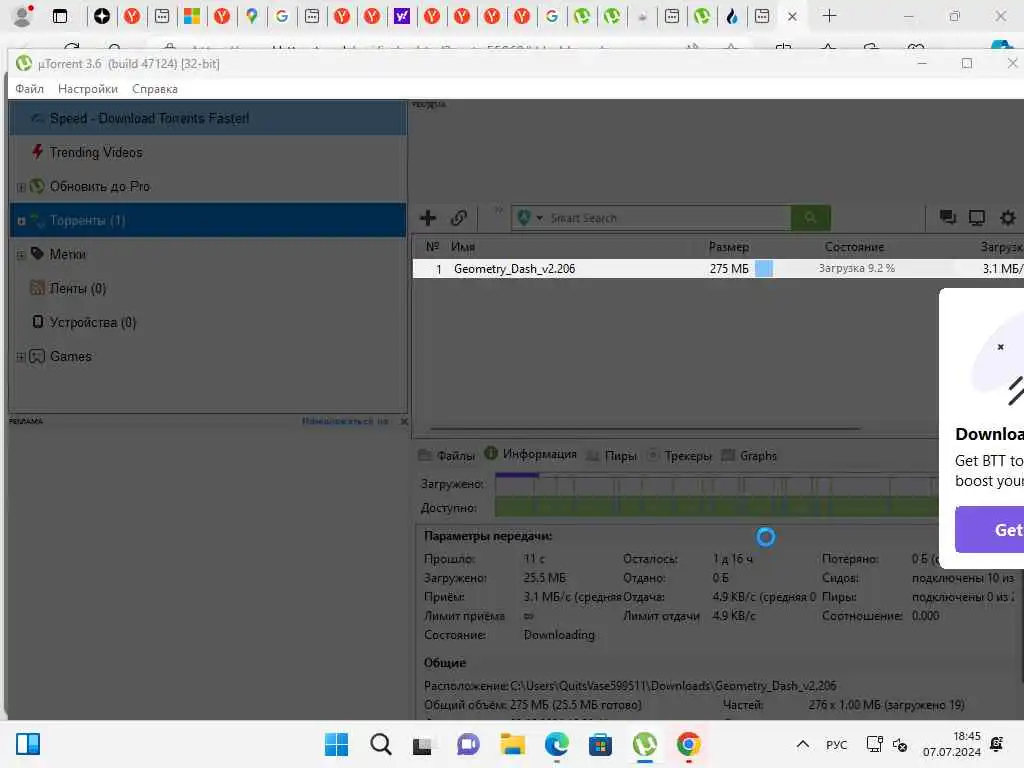Screen dimensions: 1024x768
Task: Add a torrent with the plus icon
Action: pyautogui.click(x=428, y=218)
